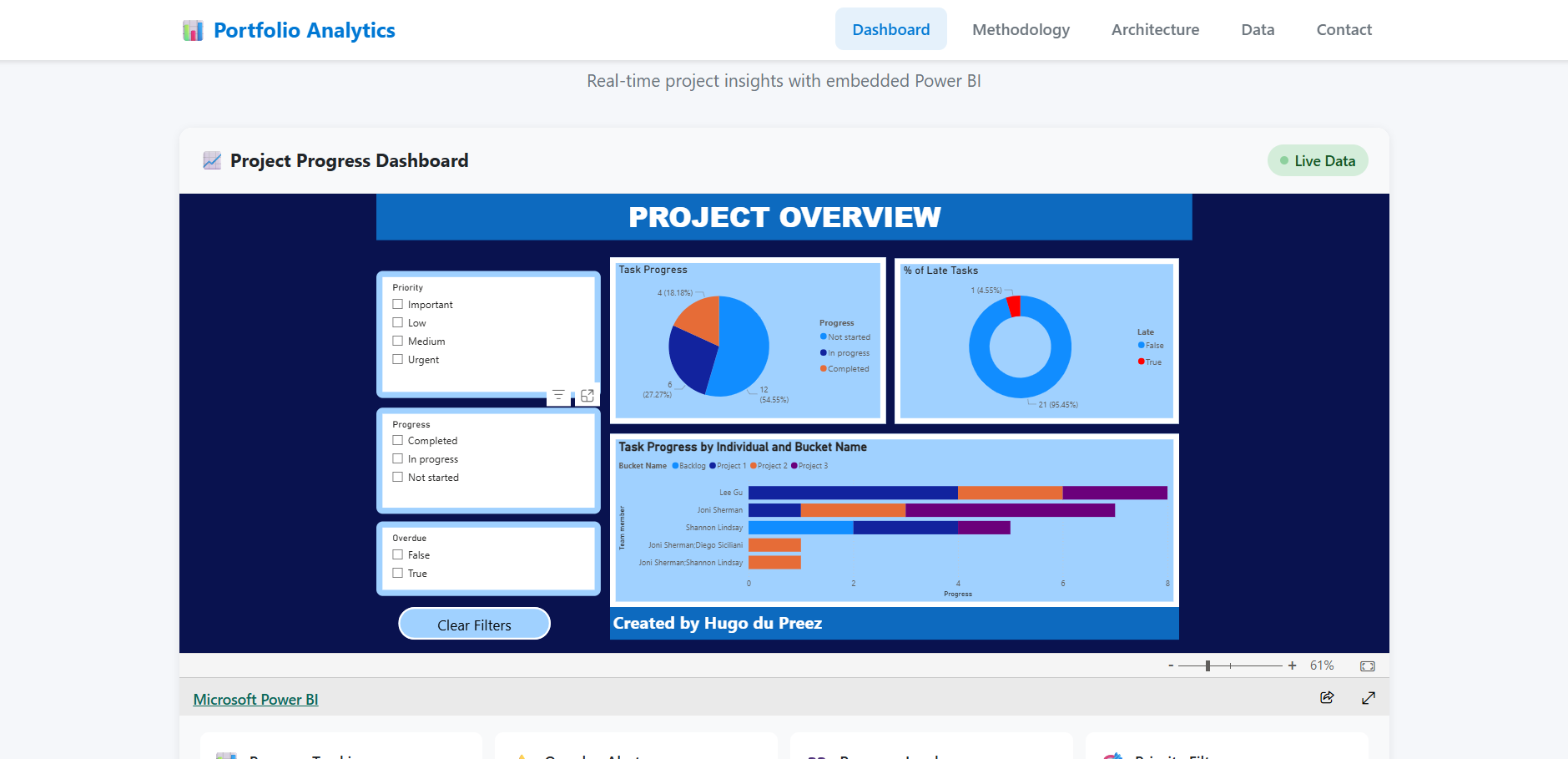Open the report in full screen
This screenshot has height=759, width=1568.
point(1368,697)
